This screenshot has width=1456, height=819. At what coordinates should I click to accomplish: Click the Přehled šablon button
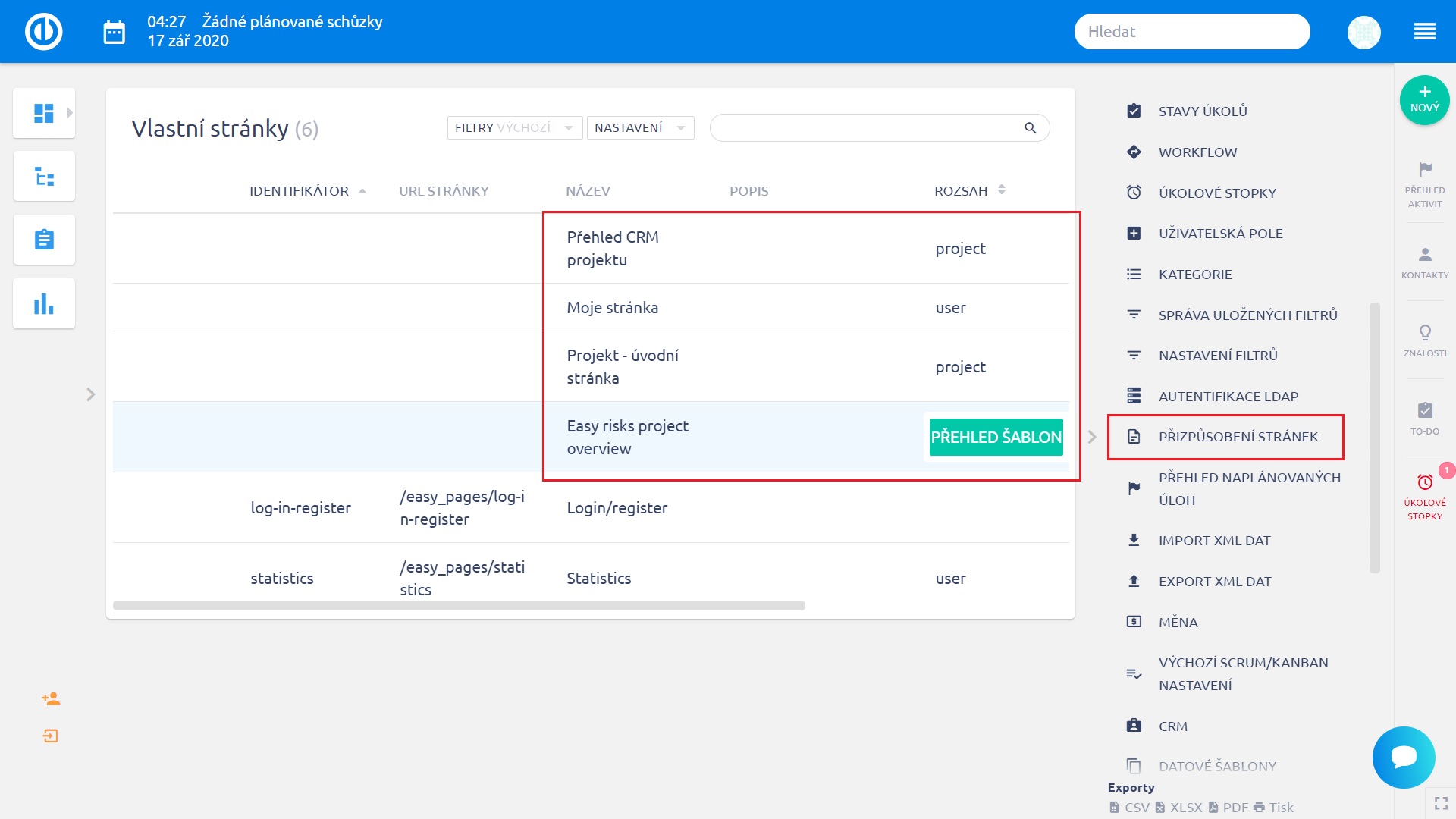(x=996, y=438)
